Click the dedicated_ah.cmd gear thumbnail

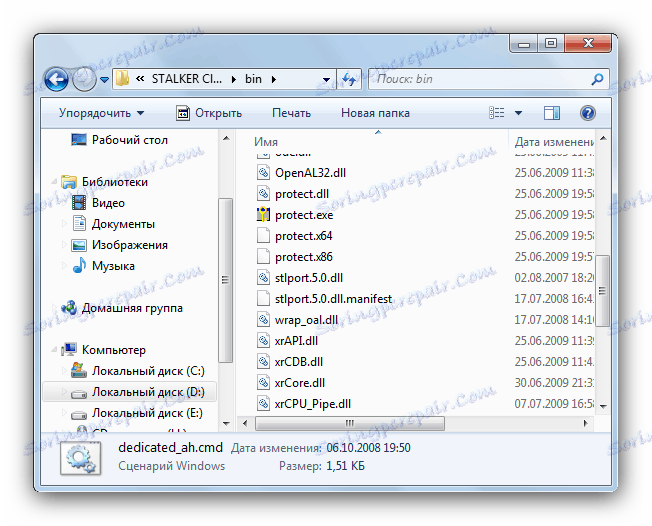tap(81, 457)
